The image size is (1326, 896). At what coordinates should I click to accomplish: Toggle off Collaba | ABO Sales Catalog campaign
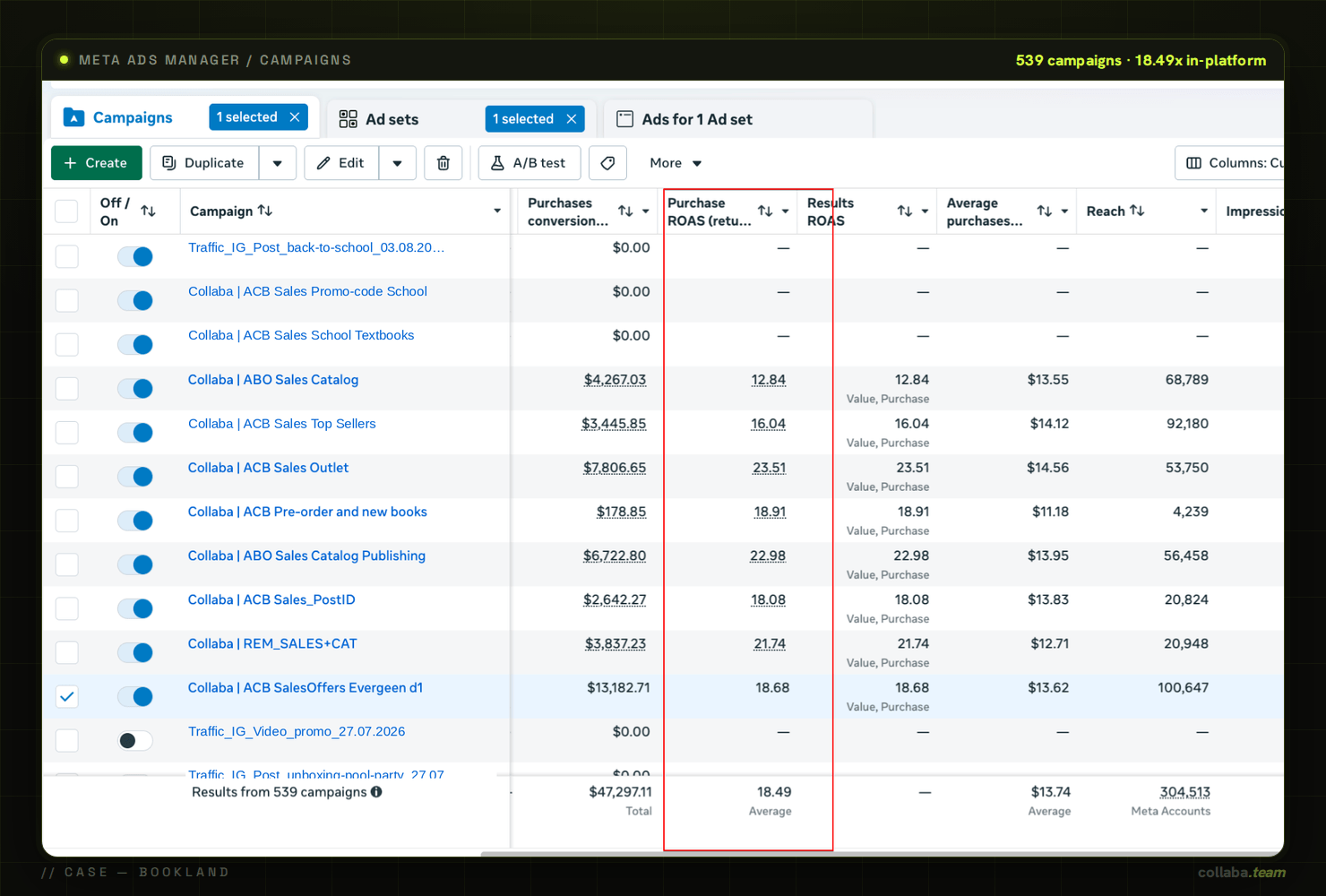click(x=135, y=388)
